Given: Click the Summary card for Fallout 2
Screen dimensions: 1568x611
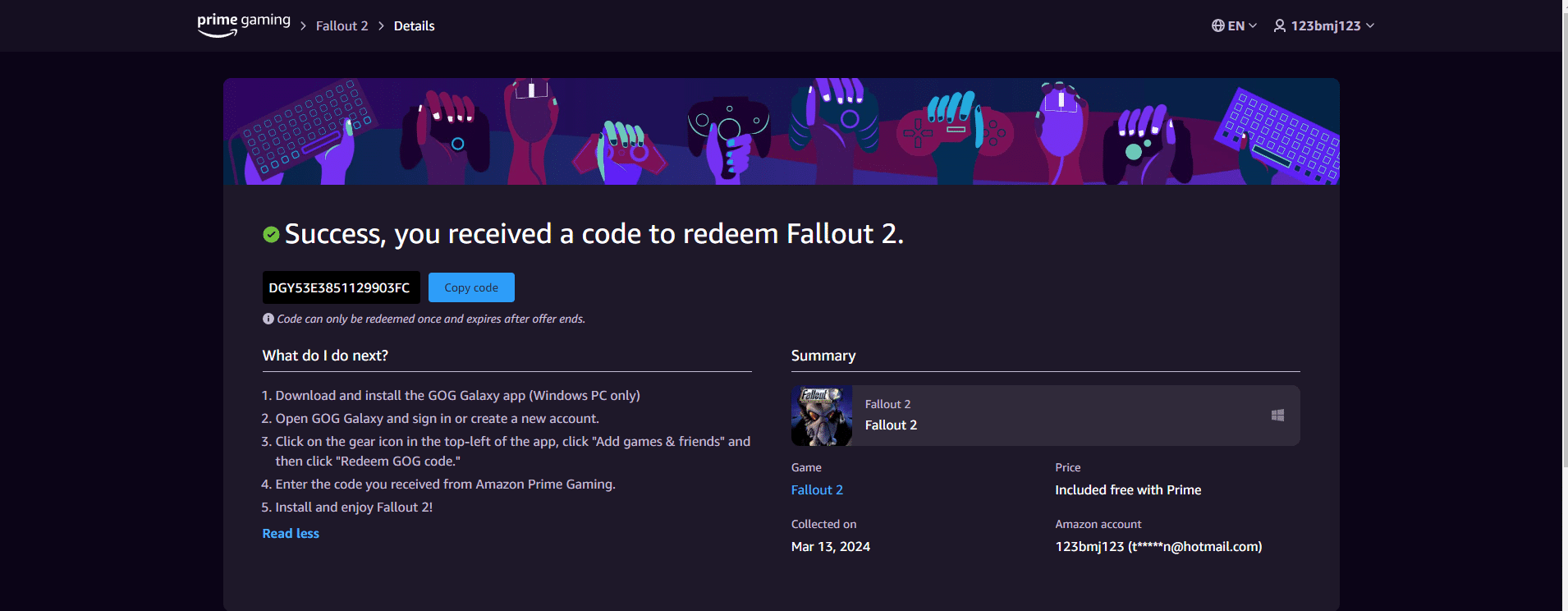Looking at the screenshot, I should 1044,416.
